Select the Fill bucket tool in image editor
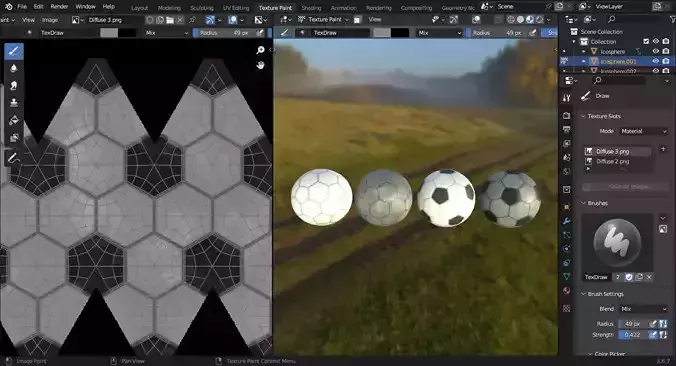This screenshot has width=676, height=366. click(x=14, y=120)
